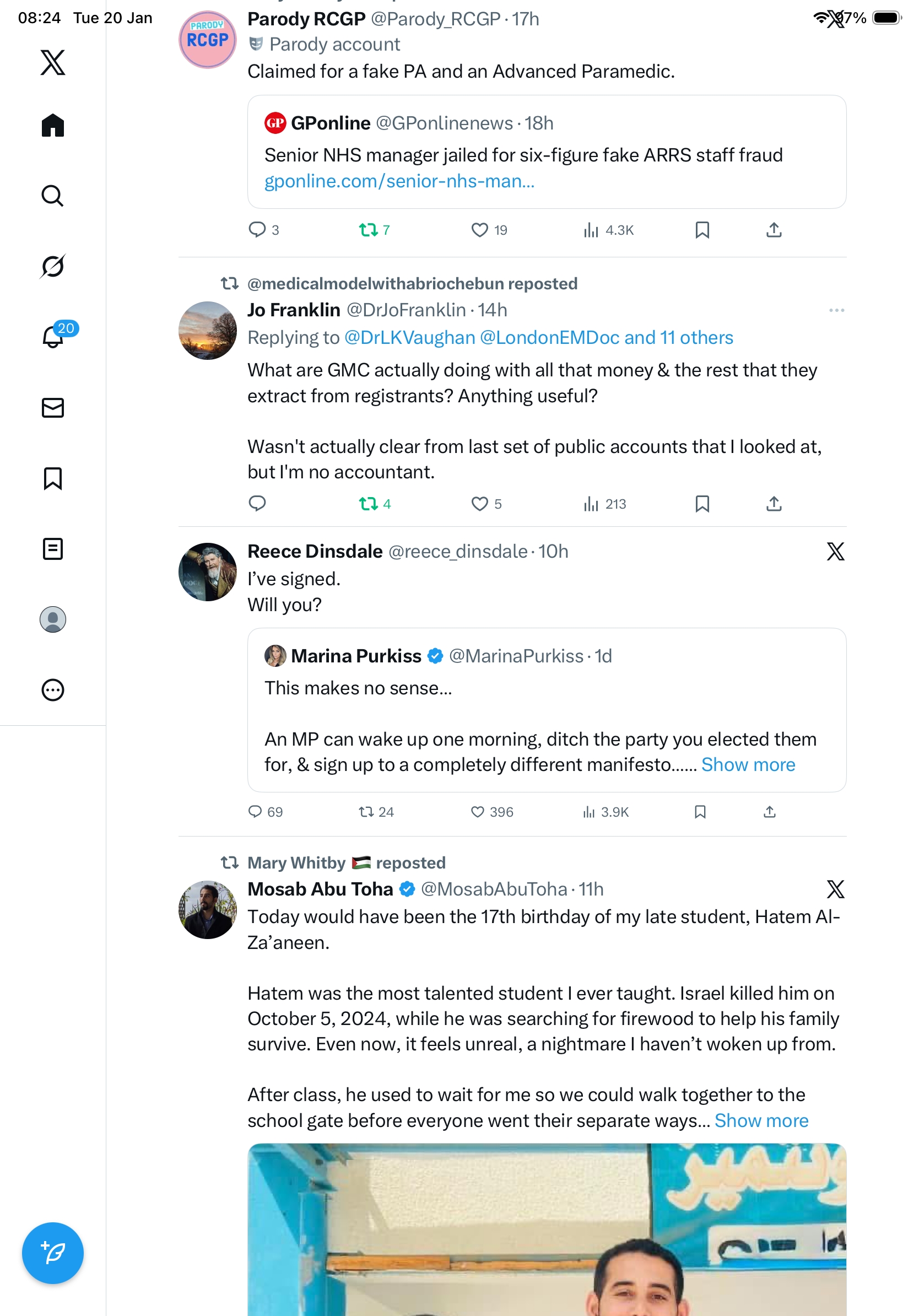The height and width of the screenshot is (1316, 919).
Task: Share the Parody RCGP post
Action: (774, 230)
